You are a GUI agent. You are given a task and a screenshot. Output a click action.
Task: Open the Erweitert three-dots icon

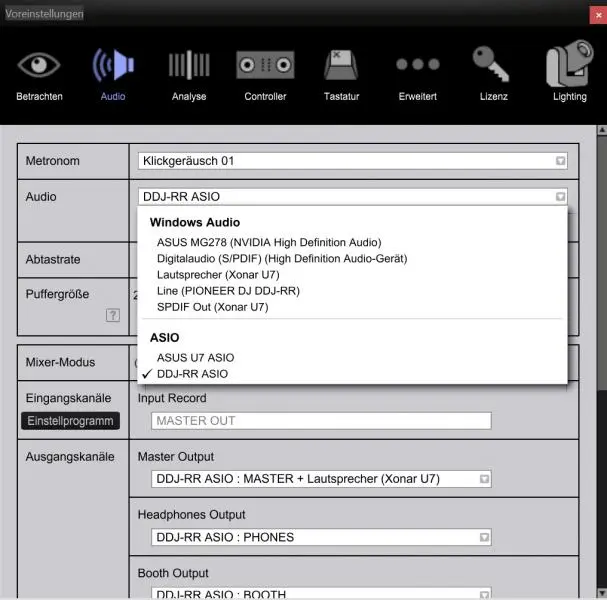pyautogui.click(x=417, y=66)
